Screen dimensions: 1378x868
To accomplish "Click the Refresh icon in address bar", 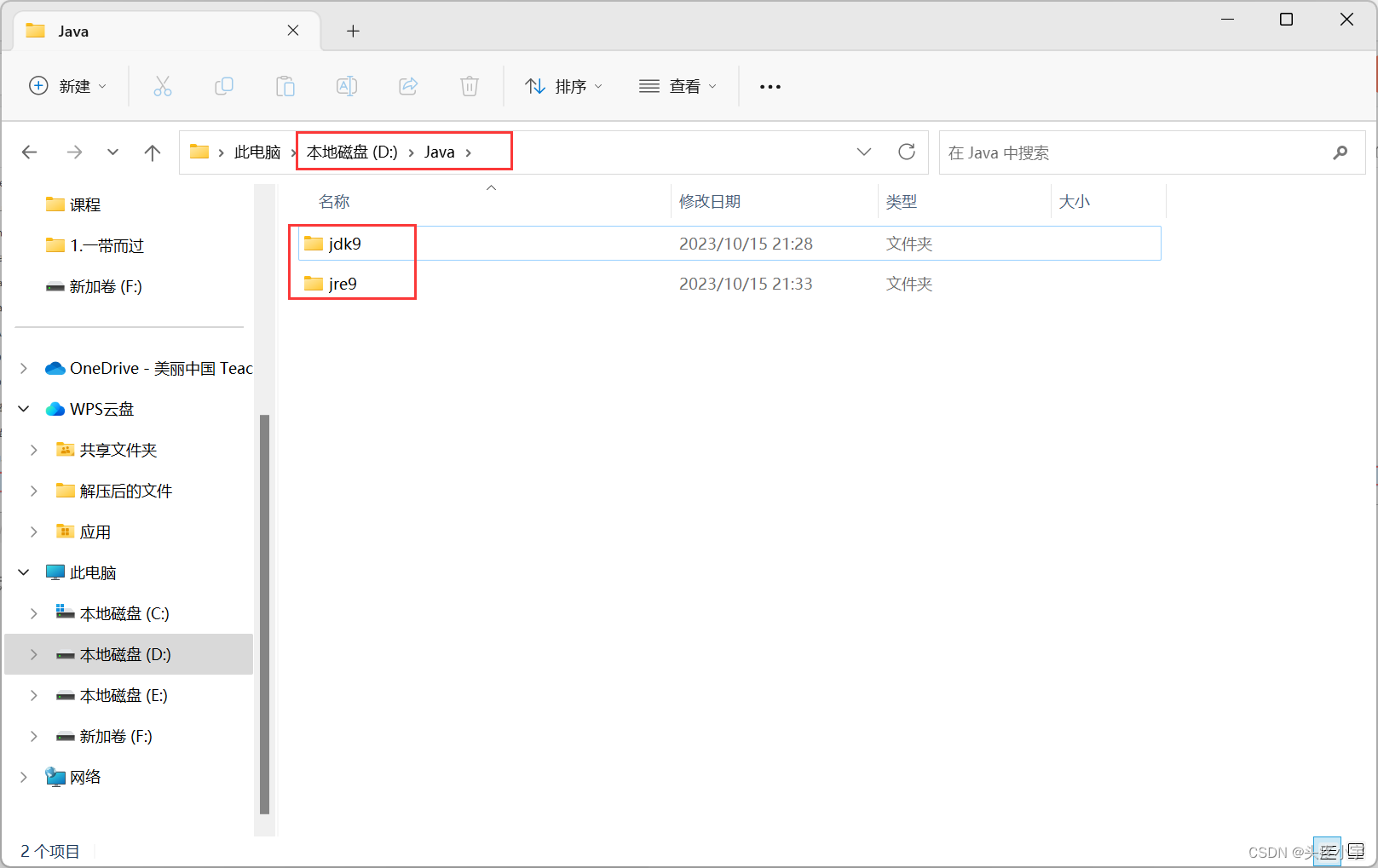I will 907,152.
